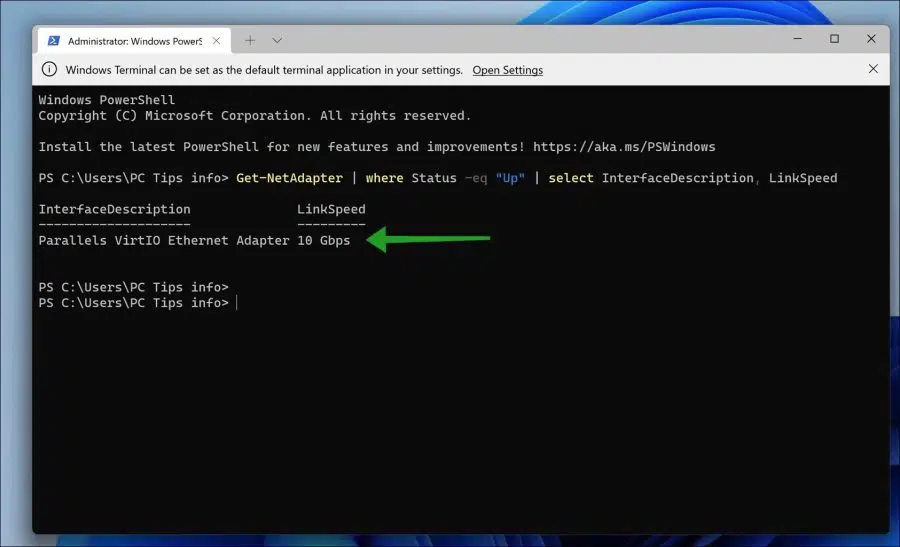Image resolution: width=900 pixels, height=547 pixels.
Task: Click the InterfaceDescription column header
Action: 114,209
